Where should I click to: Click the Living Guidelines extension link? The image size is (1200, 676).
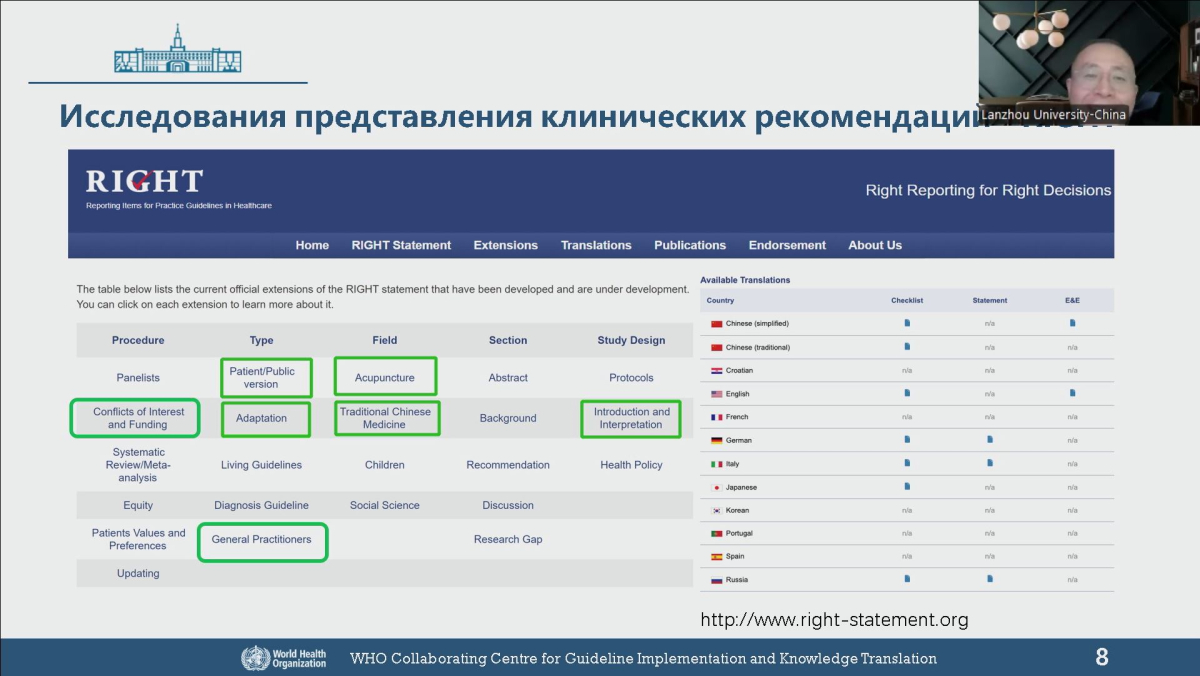pyautogui.click(x=261, y=465)
